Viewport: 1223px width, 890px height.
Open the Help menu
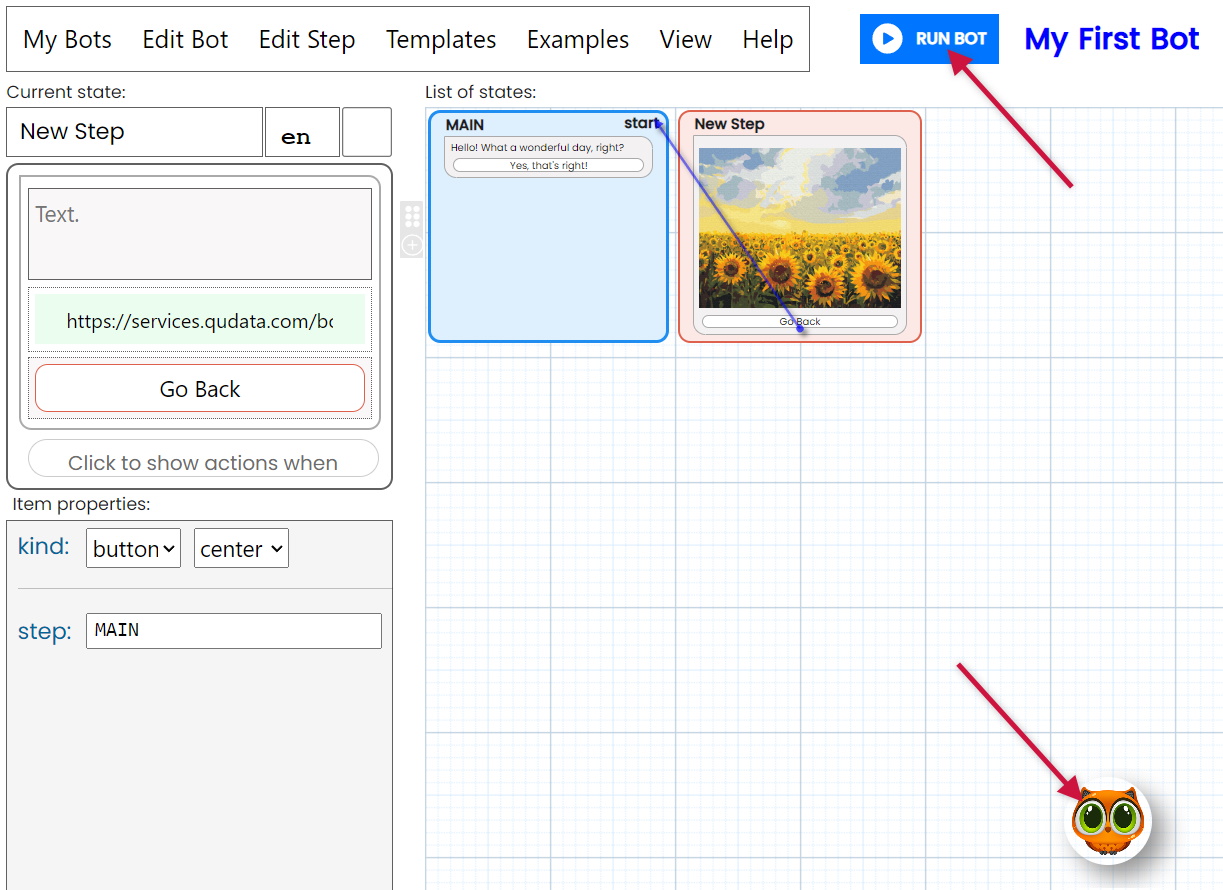(767, 40)
